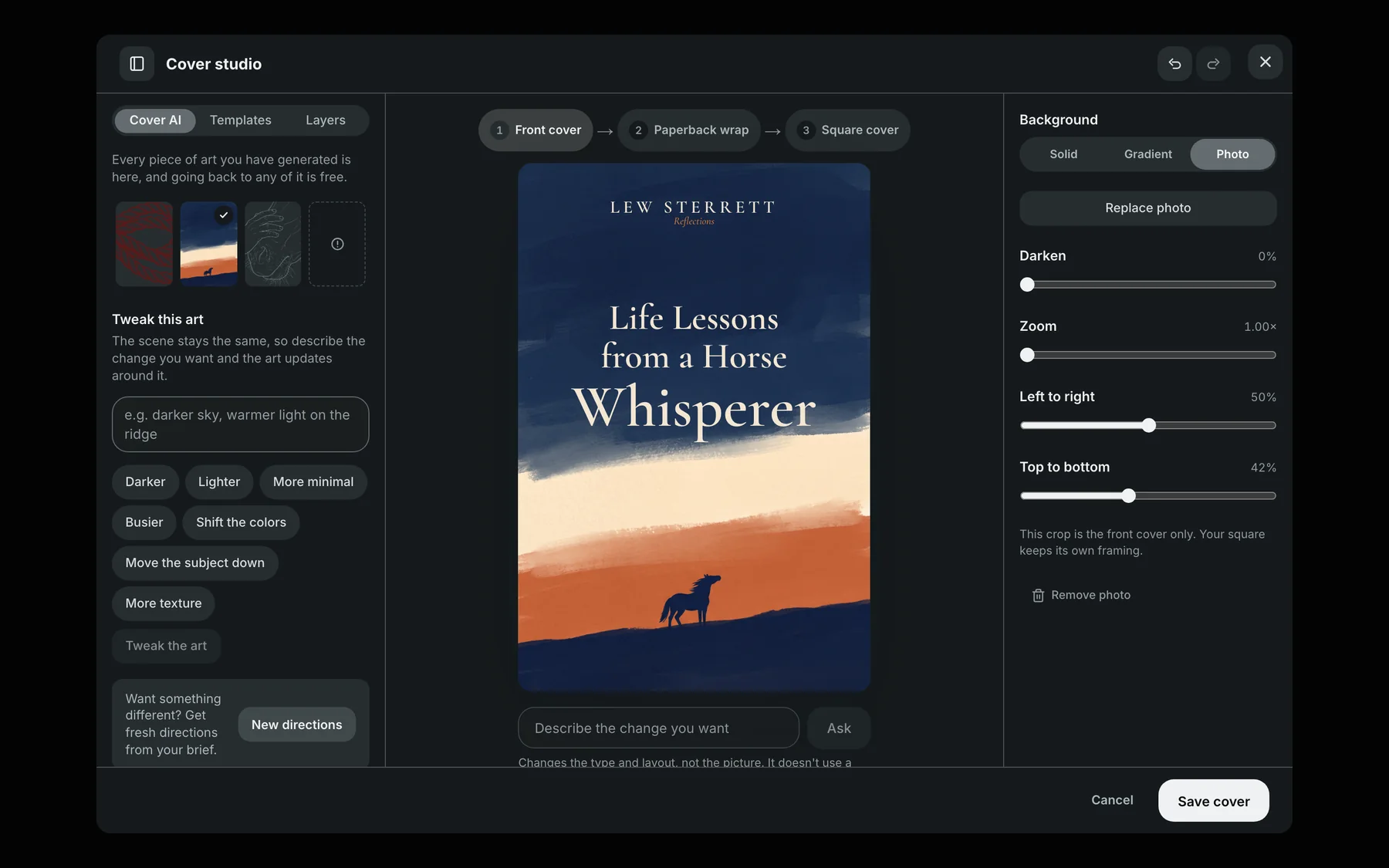Click the Darken slider handle
Image resolution: width=1389 pixels, height=868 pixels.
click(x=1027, y=285)
